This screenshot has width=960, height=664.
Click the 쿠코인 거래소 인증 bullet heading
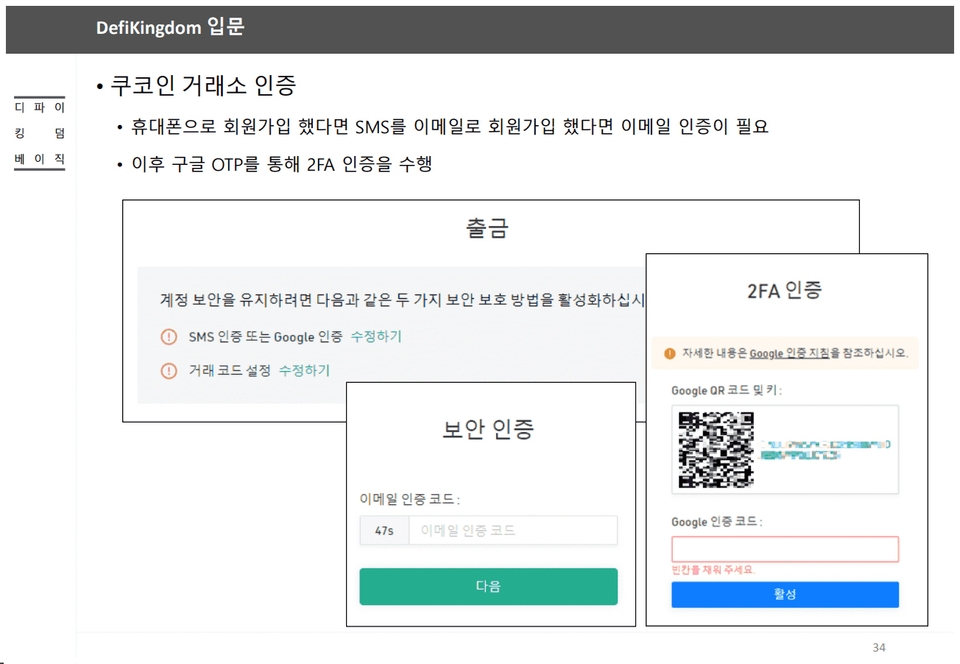[x=203, y=87]
